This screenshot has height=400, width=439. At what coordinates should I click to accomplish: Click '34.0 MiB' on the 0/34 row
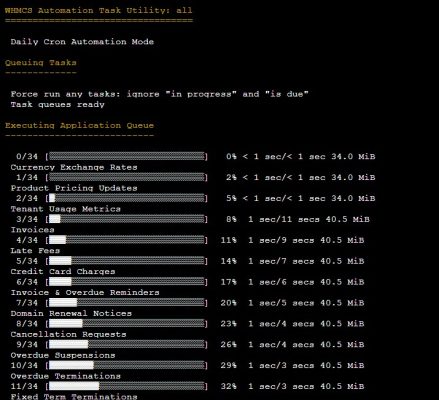click(353, 156)
